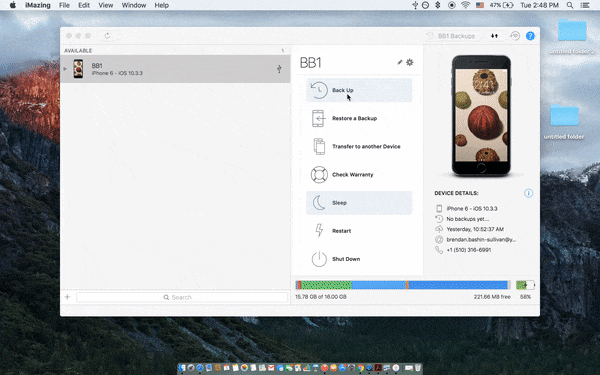Click the Wi-Fi menu bar icon
This screenshot has height=375, width=600.
coord(465,5)
